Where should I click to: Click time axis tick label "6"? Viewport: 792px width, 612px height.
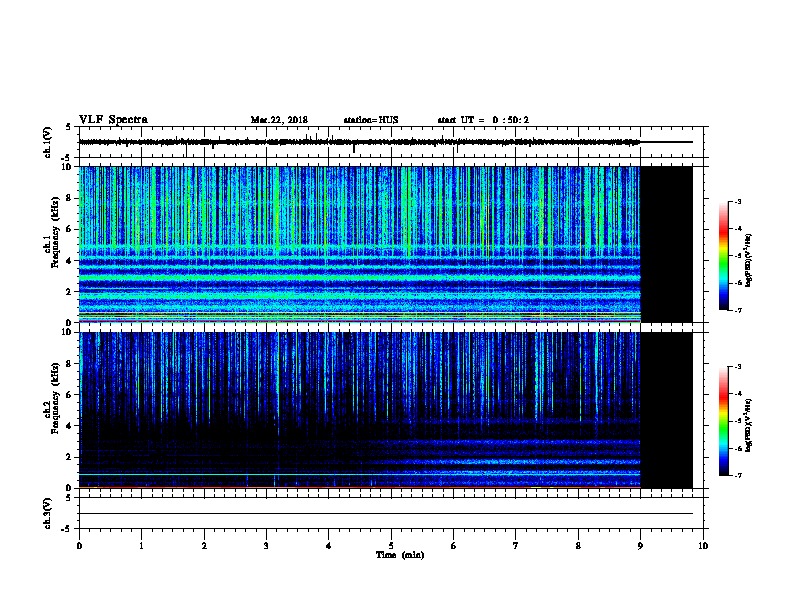454,546
